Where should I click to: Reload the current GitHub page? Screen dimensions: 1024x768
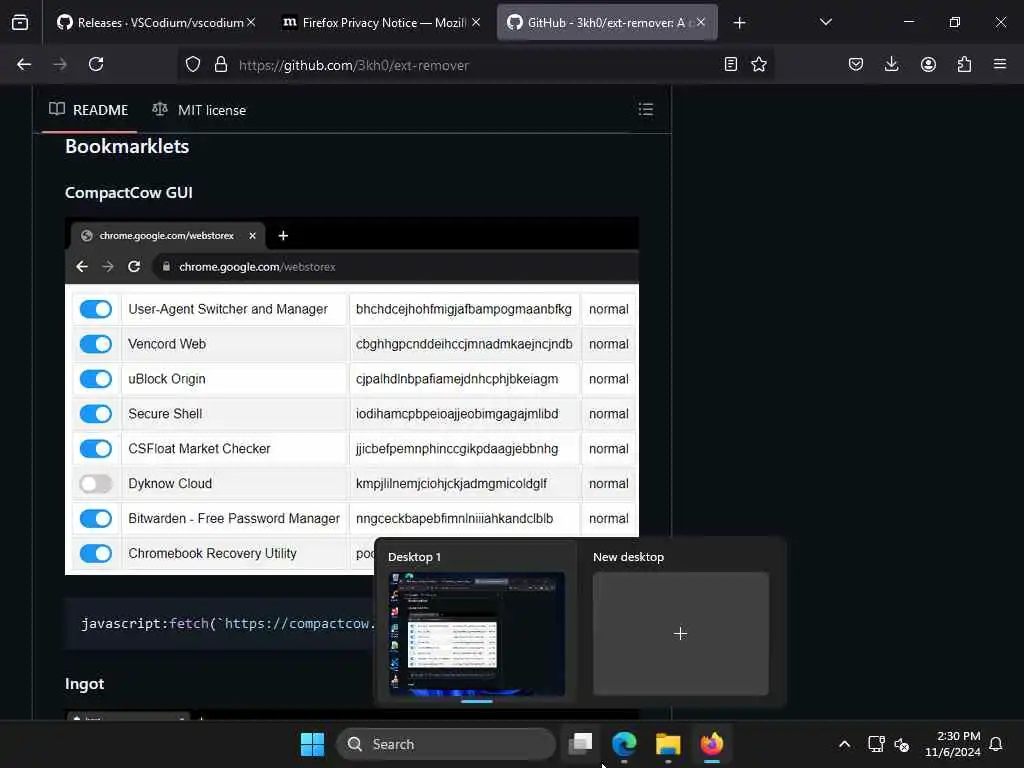[96, 65]
